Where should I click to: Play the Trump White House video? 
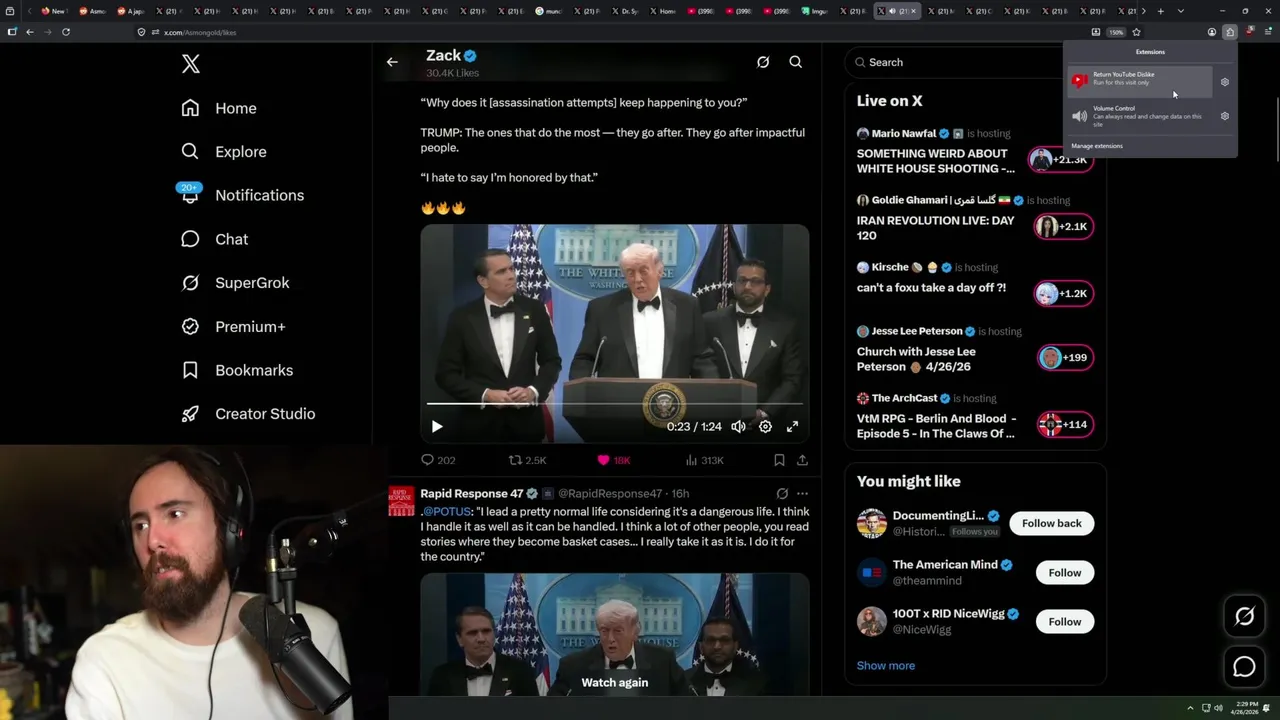437,426
